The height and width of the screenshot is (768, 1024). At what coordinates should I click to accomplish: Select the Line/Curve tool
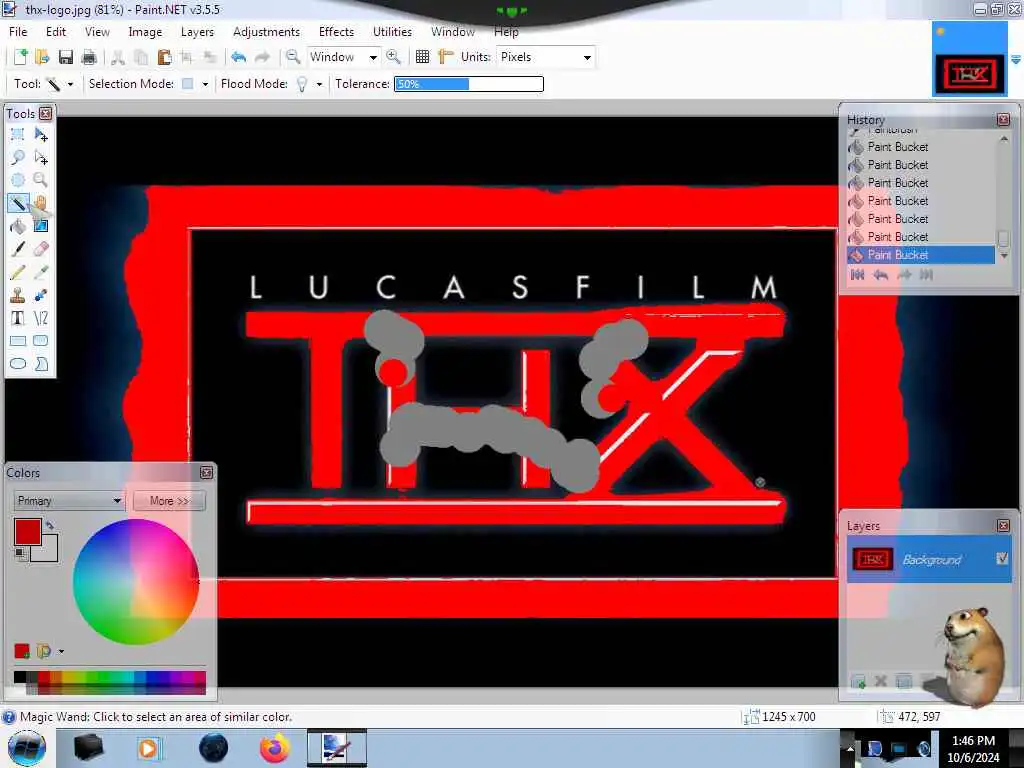(x=40, y=318)
